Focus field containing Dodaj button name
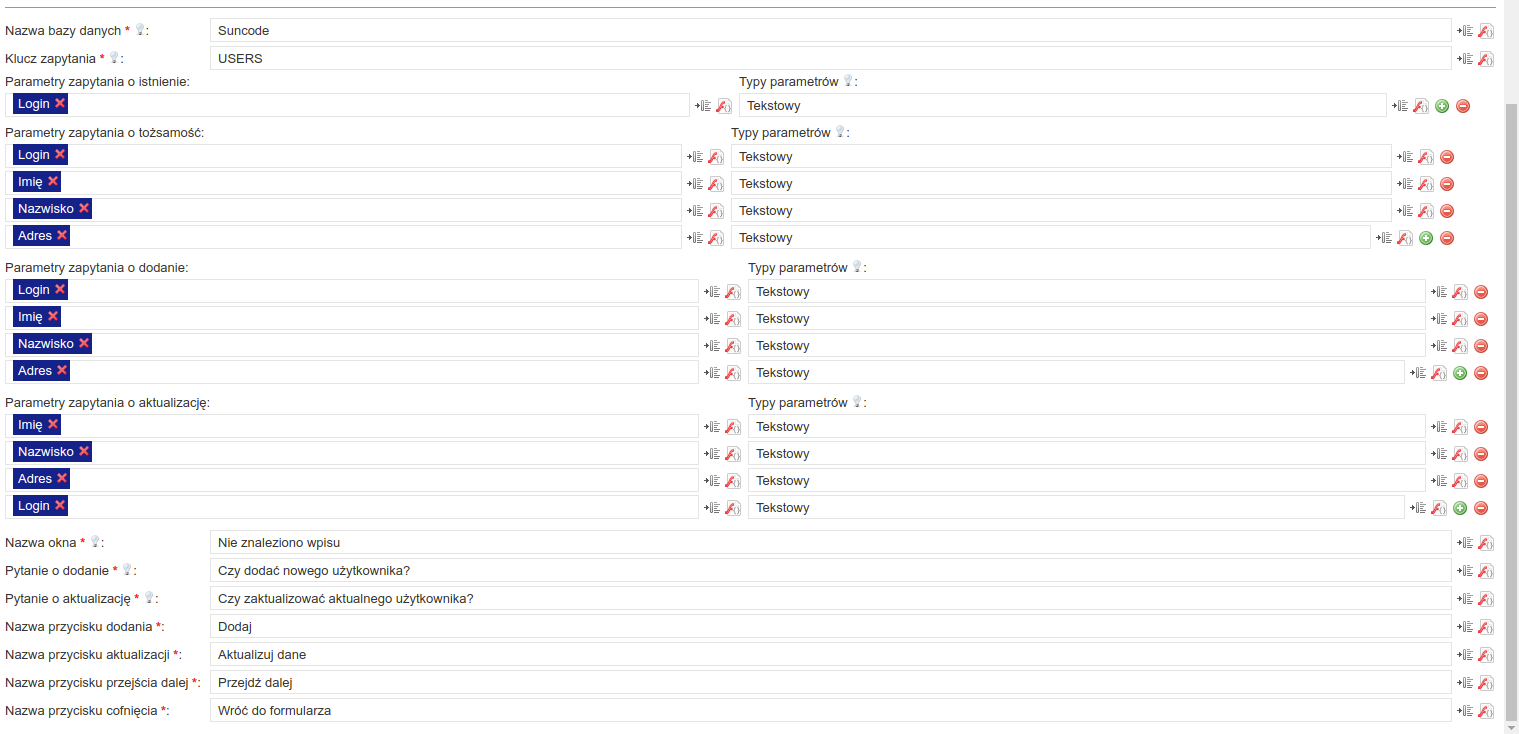1519x734 pixels. (830, 626)
